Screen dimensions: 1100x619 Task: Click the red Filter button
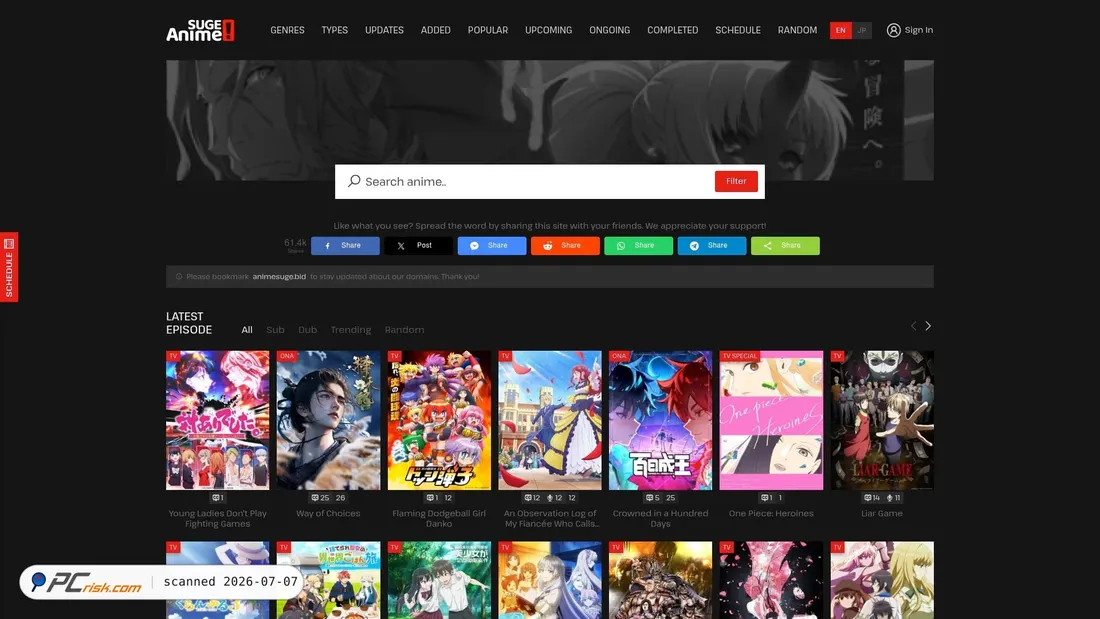(736, 181)
